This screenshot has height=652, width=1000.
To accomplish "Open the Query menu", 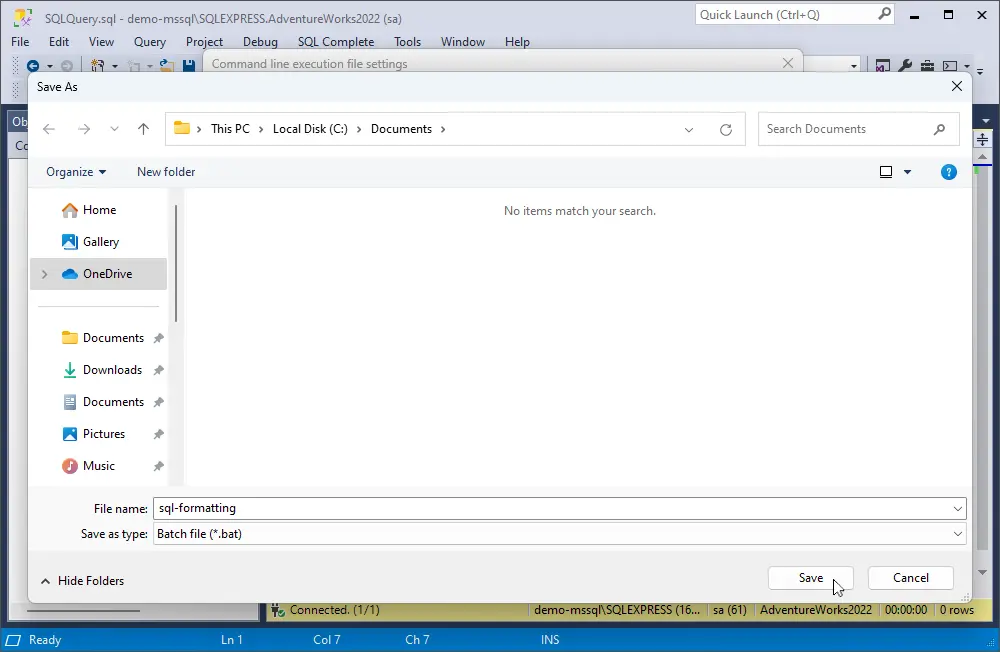I will 150,42.
